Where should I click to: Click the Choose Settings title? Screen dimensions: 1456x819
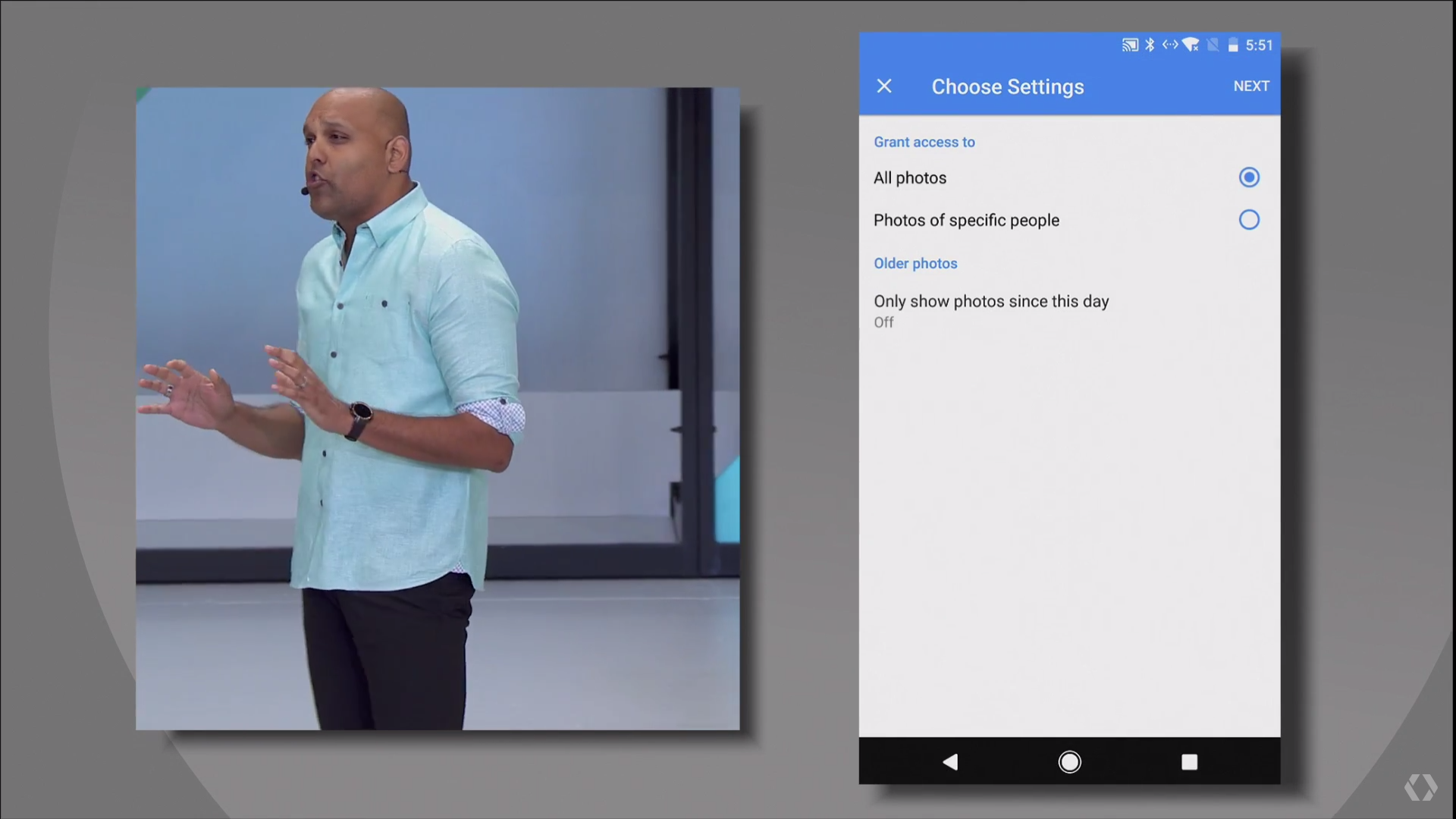(1007, 87)
